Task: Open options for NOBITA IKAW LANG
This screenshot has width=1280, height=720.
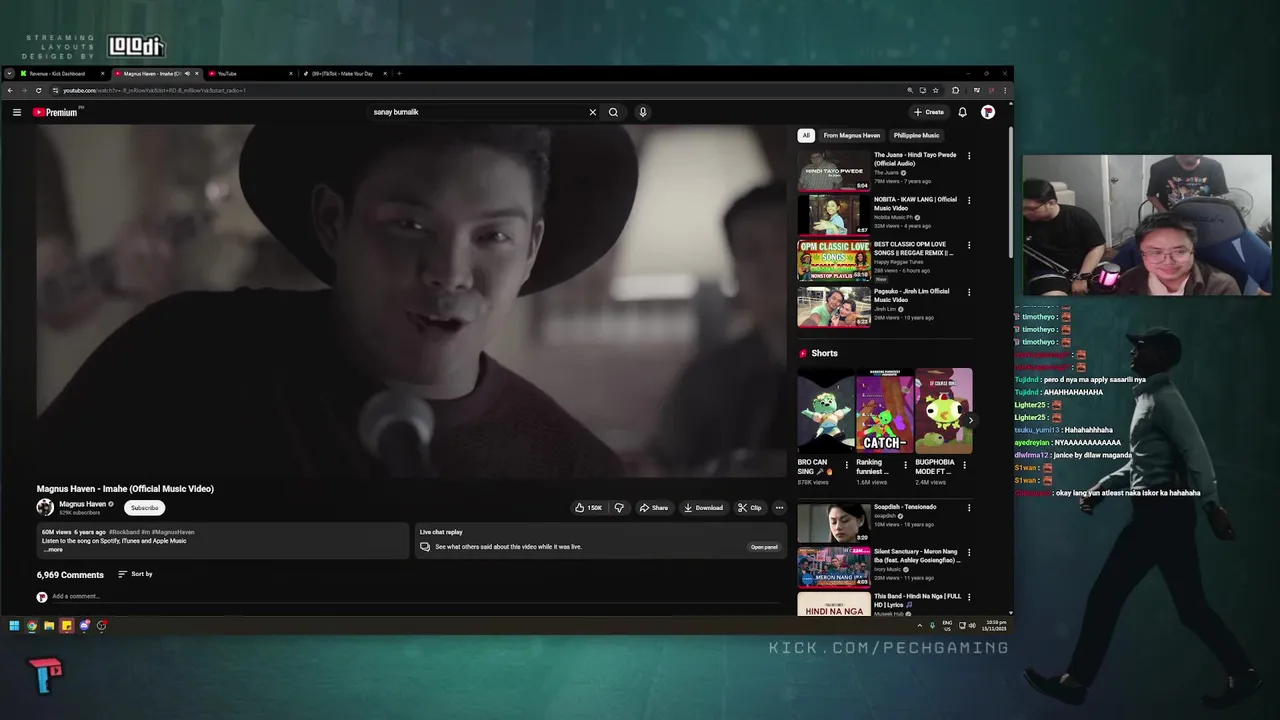Action: coord(968,200)
